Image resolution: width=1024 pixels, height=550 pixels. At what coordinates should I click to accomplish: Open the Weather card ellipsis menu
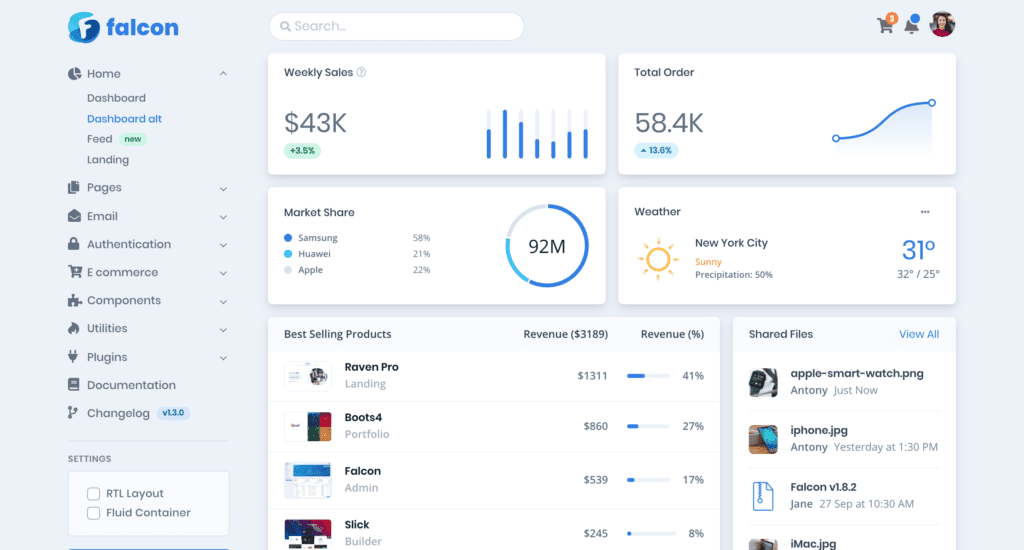(925, 212)
